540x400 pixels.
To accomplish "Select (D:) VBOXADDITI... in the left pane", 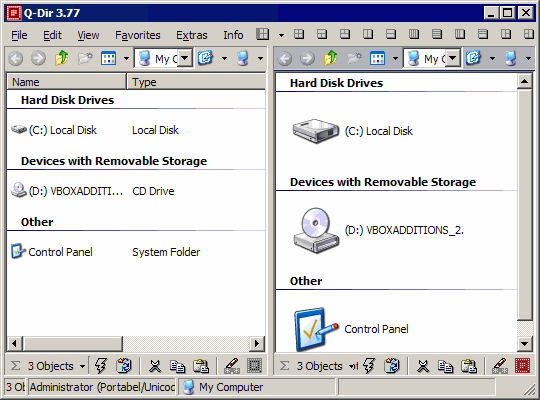I will tap(67, 191).
